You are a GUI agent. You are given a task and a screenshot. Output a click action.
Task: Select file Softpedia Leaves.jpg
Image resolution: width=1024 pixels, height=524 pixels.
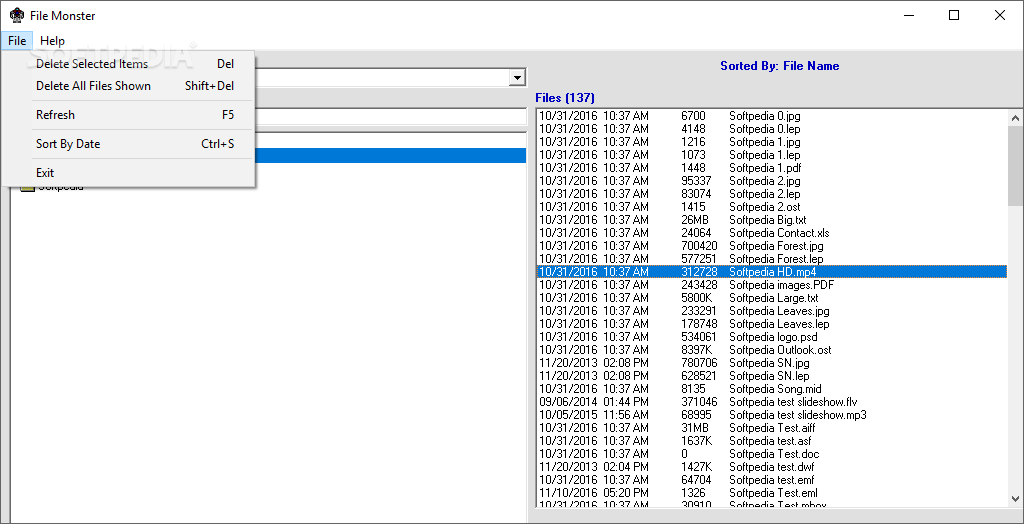pyautogui.click(x=771, y=311)
